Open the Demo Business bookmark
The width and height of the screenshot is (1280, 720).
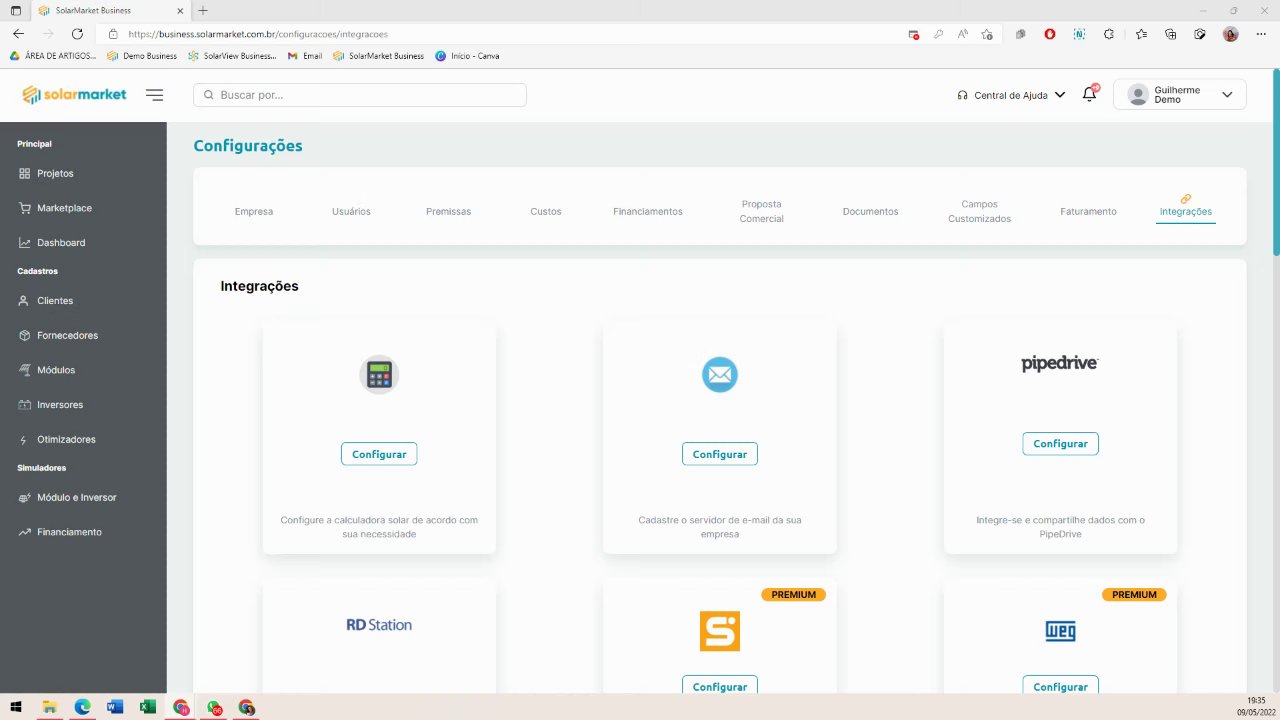pyautogui.click(x=142, y=56)
